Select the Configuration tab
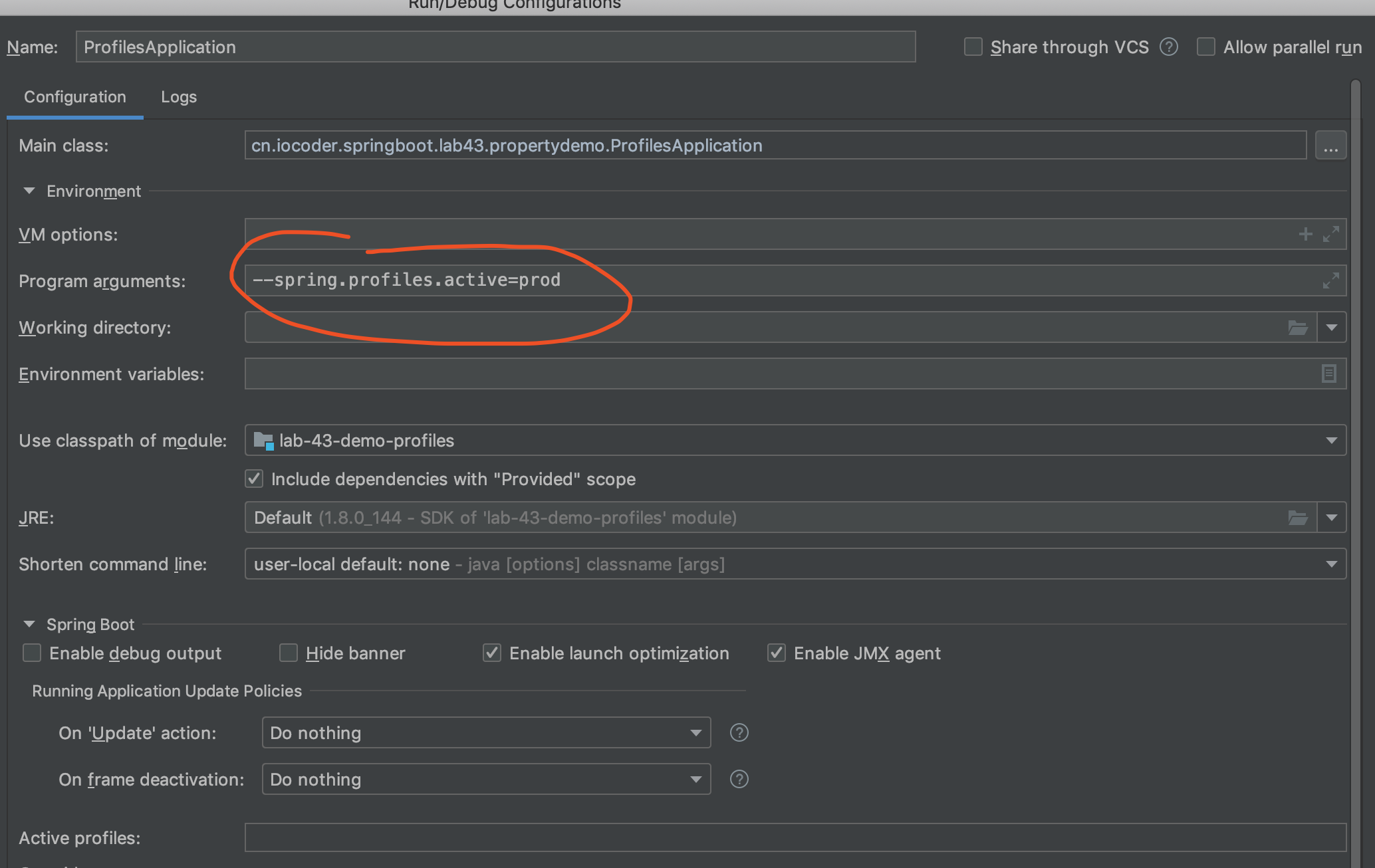This screenshot has height=868, width=1375. pyautogui.click(x=74, y=97)
